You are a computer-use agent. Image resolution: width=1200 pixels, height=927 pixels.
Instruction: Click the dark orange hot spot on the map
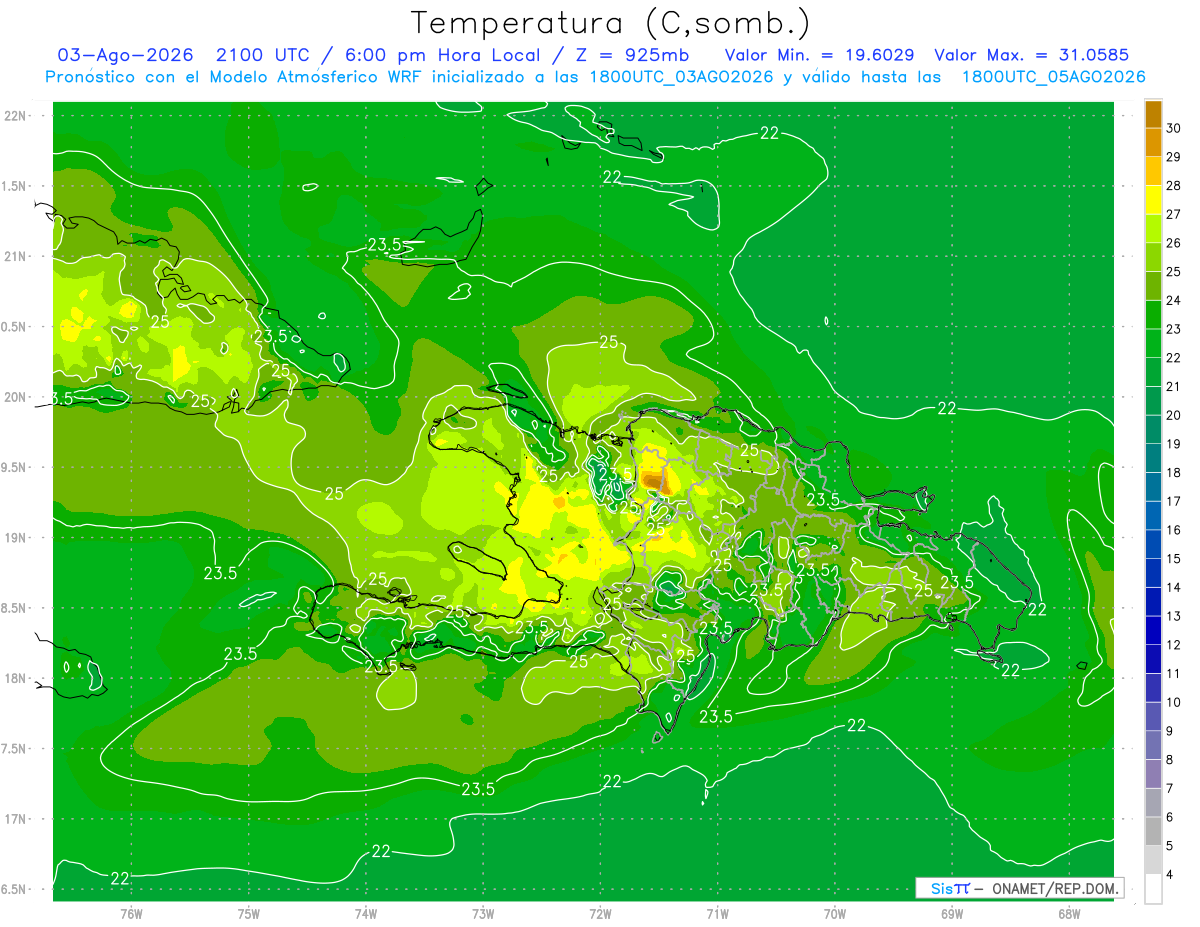[x=654, y=482]
